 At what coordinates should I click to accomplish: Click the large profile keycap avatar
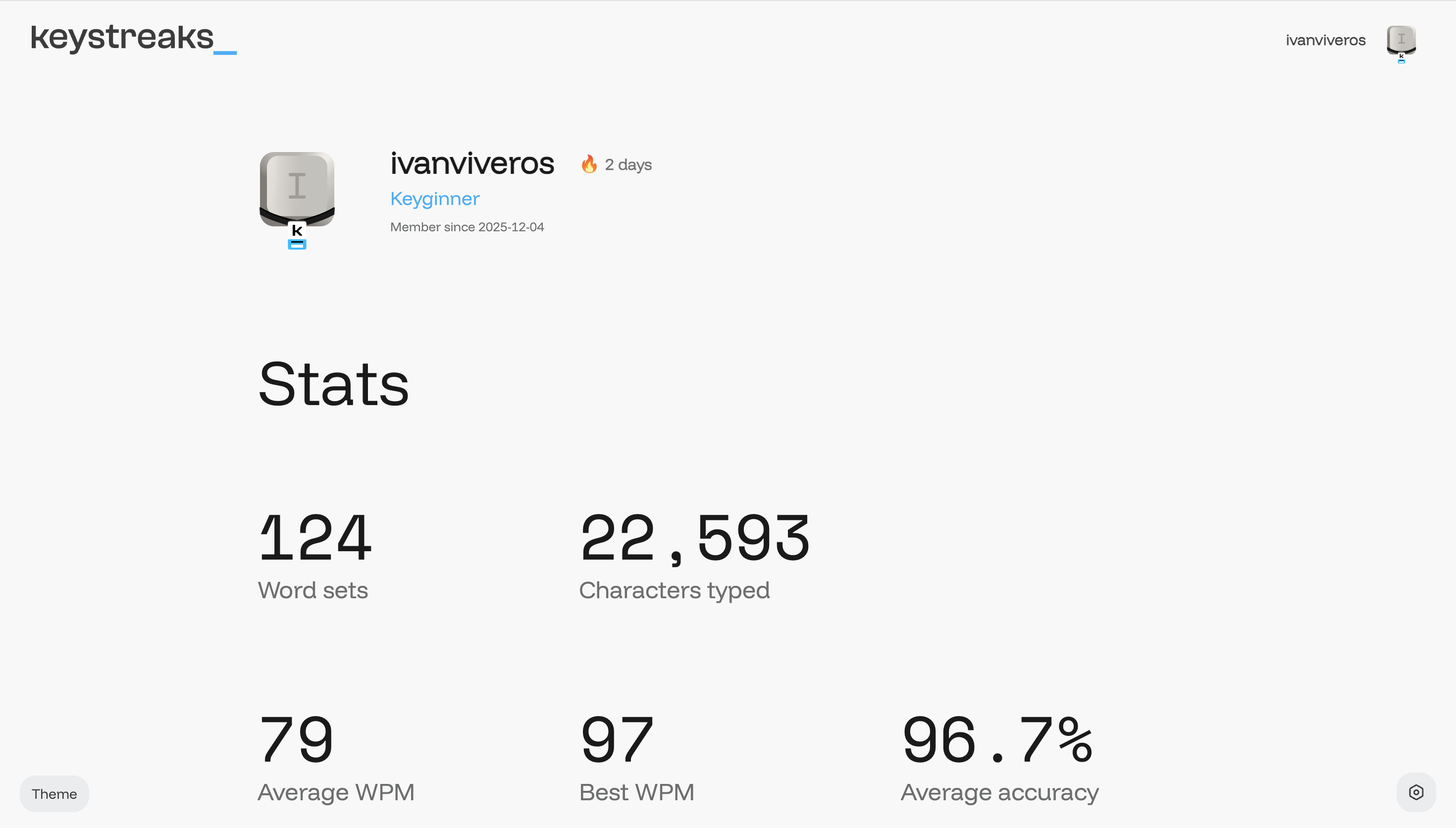[297, 189]
